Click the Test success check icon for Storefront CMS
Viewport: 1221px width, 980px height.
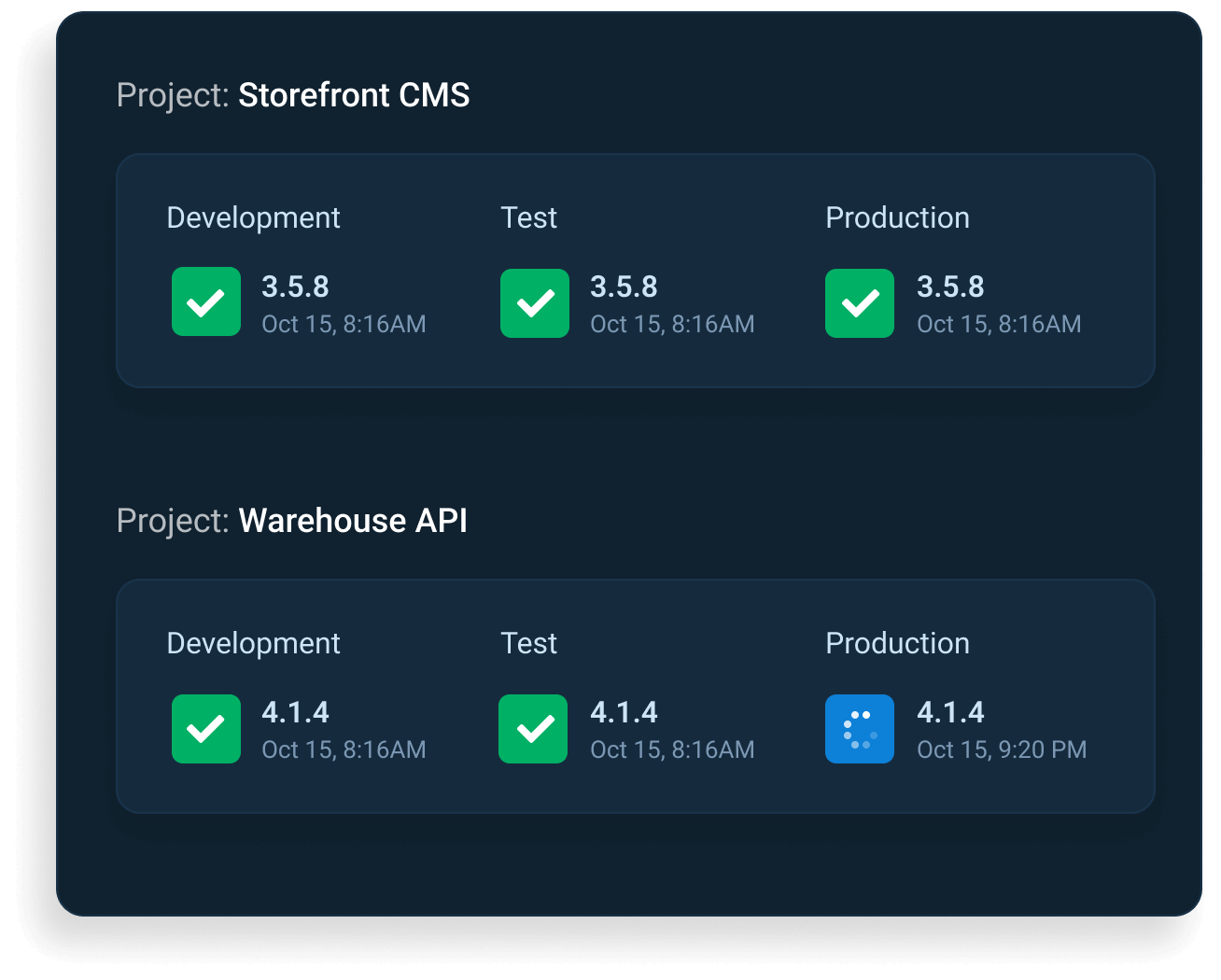pos(534,302)
